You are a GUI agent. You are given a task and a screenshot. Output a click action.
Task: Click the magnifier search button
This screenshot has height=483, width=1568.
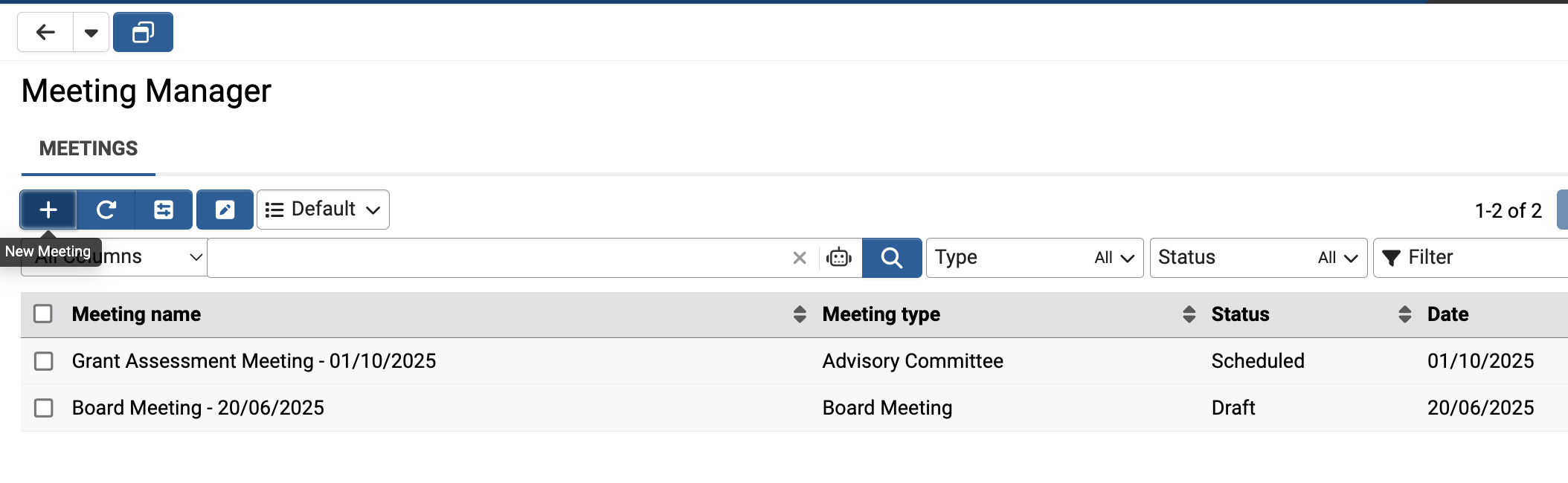point(891,258)
